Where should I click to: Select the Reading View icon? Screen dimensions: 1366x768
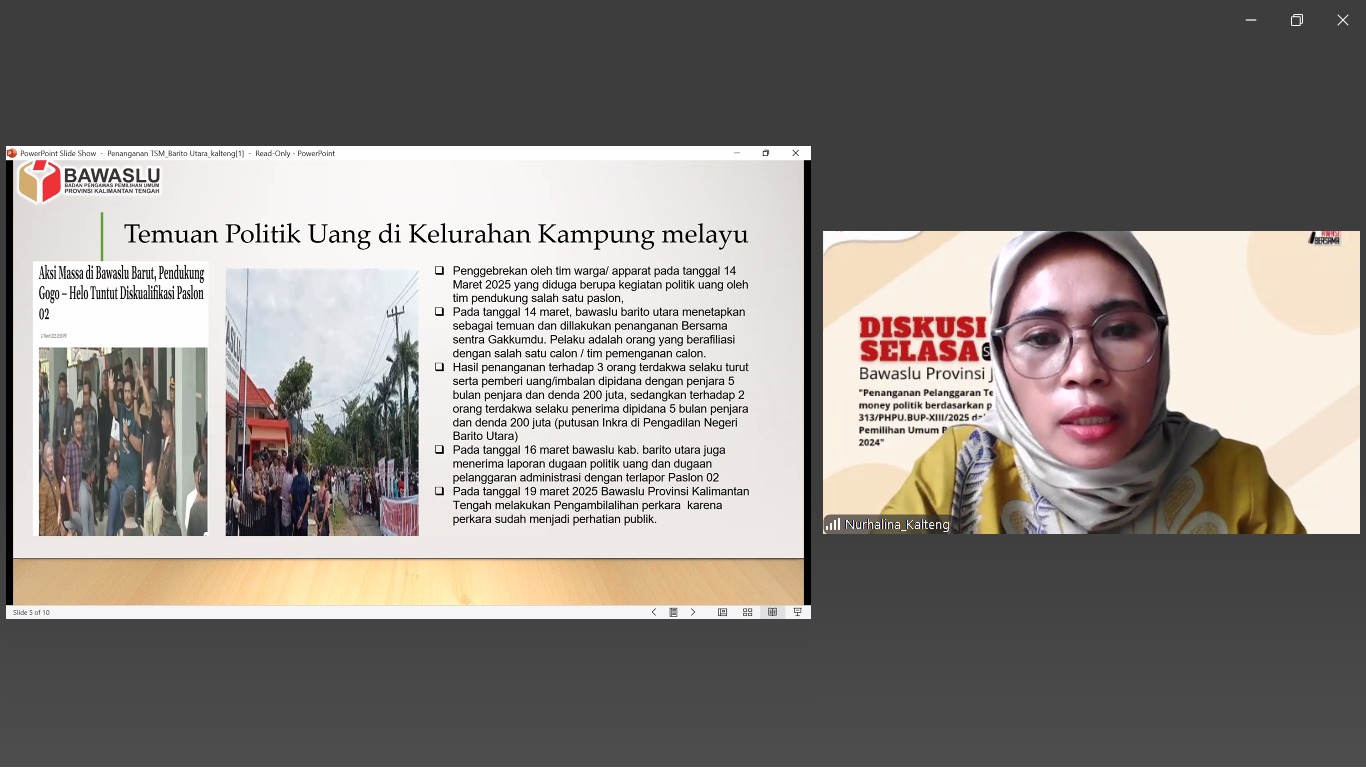pyautogui.click(x=772, y=612)
